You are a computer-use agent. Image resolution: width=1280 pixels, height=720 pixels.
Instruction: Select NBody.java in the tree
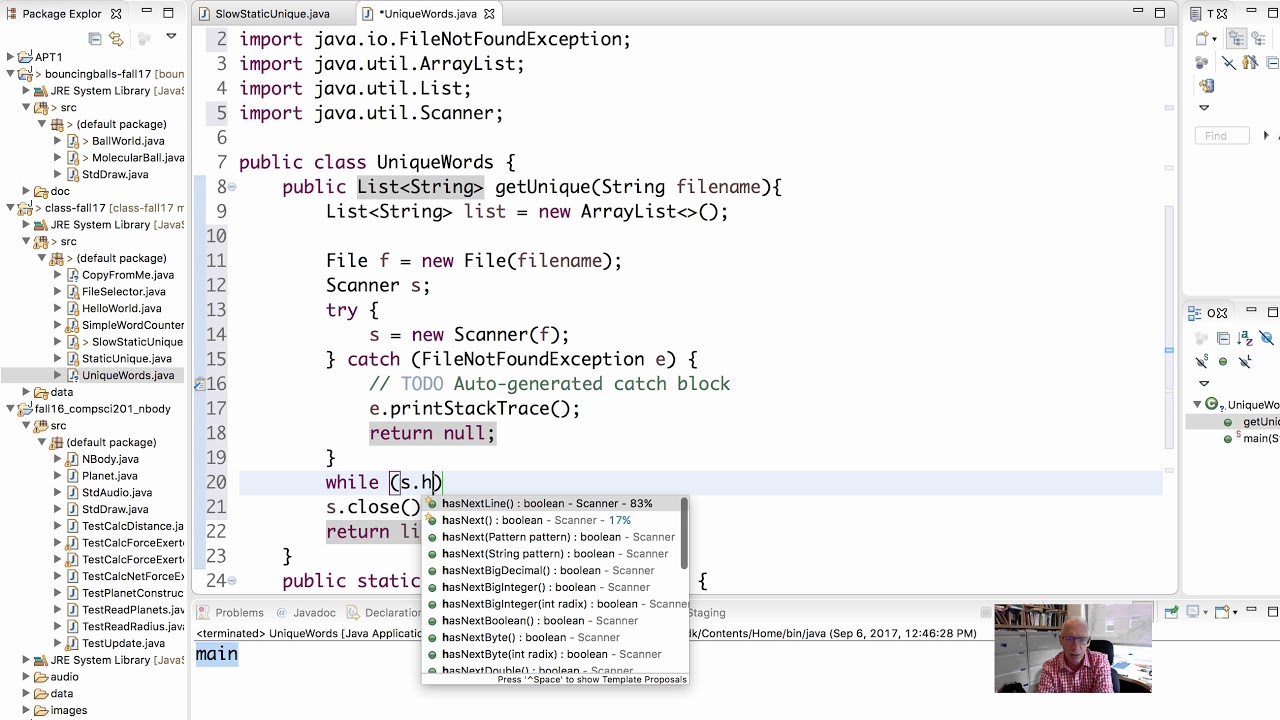tap(109, 459)
